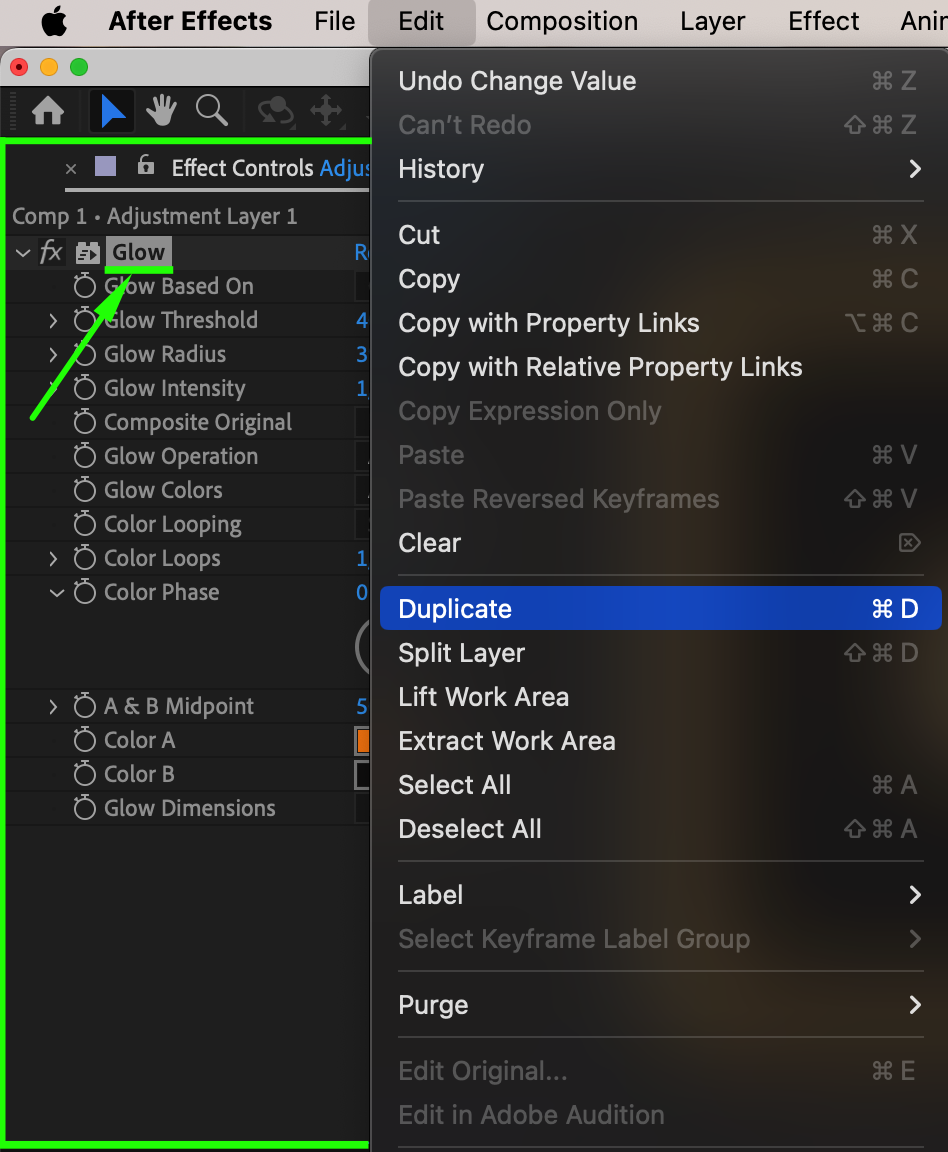Toggle the Effect Controls panel lock
This screenshot has height=1152, width=948.
pos(146,165)
